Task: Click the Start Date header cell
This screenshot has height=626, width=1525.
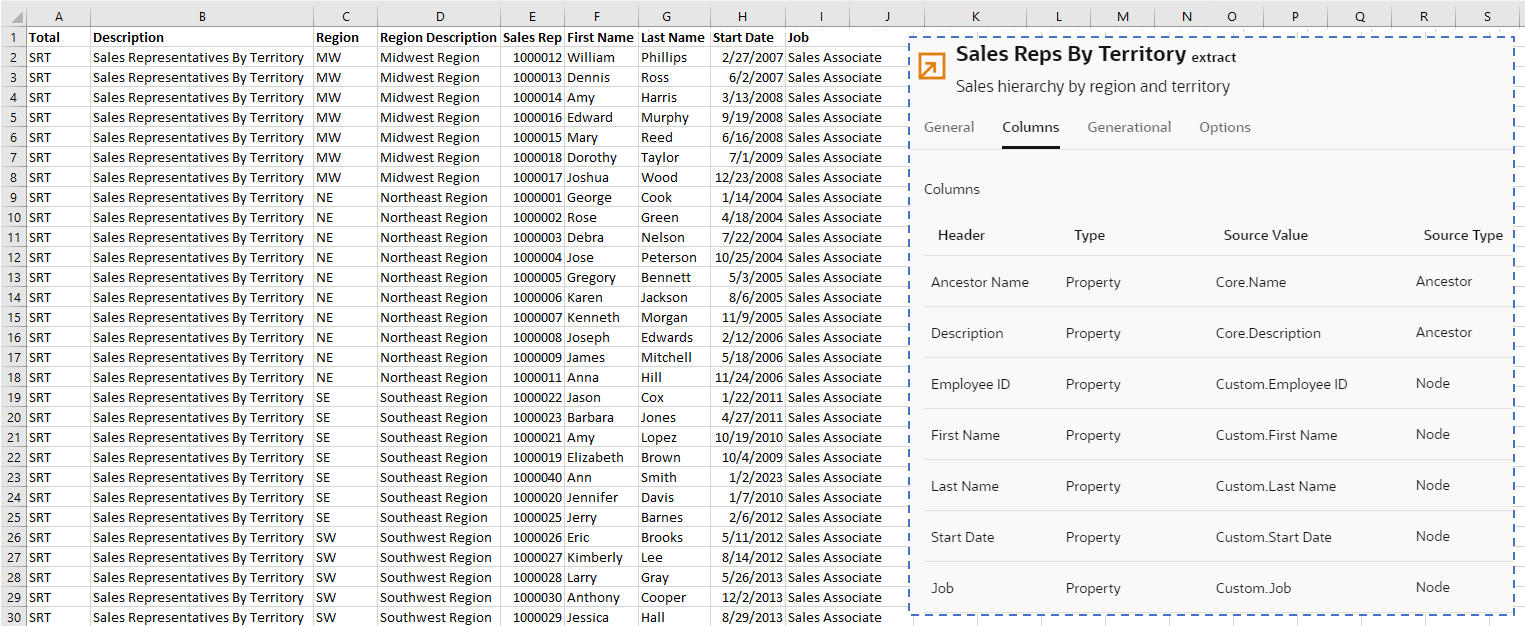Action: 747,37
